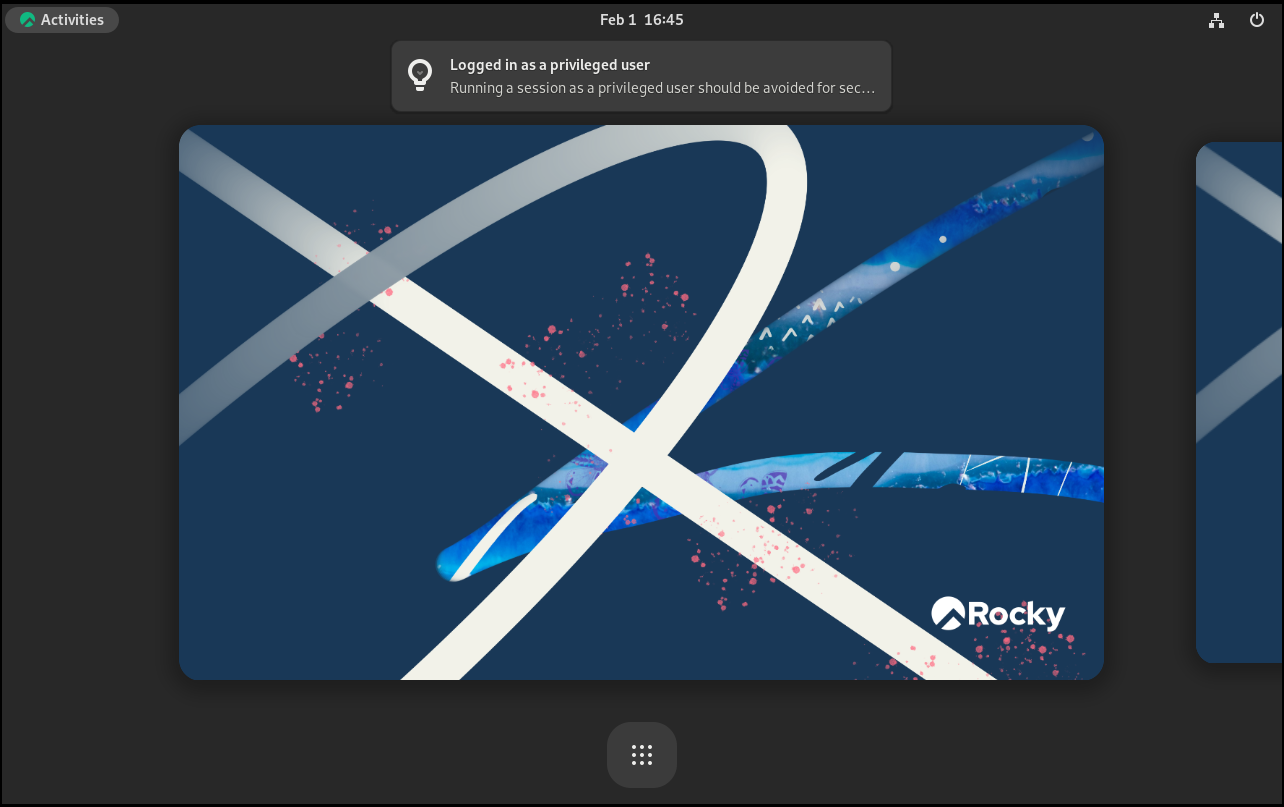The height and width of the screenshot is (807, 1284).
Task: Click the green Rocky logo beside Activities
Action: [27, 20]
